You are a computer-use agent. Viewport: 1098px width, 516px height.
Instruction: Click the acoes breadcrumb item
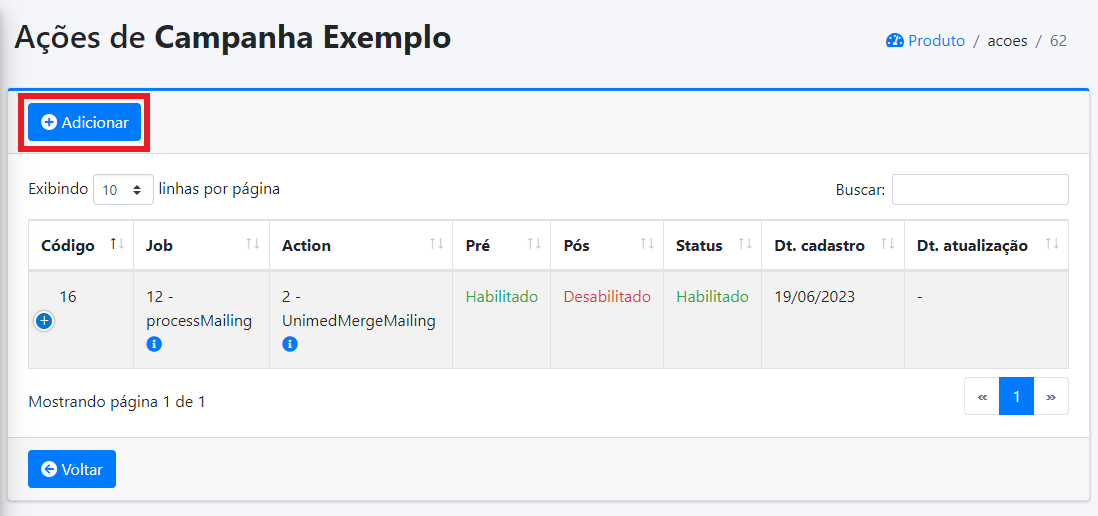click(x=1007, y=41)
